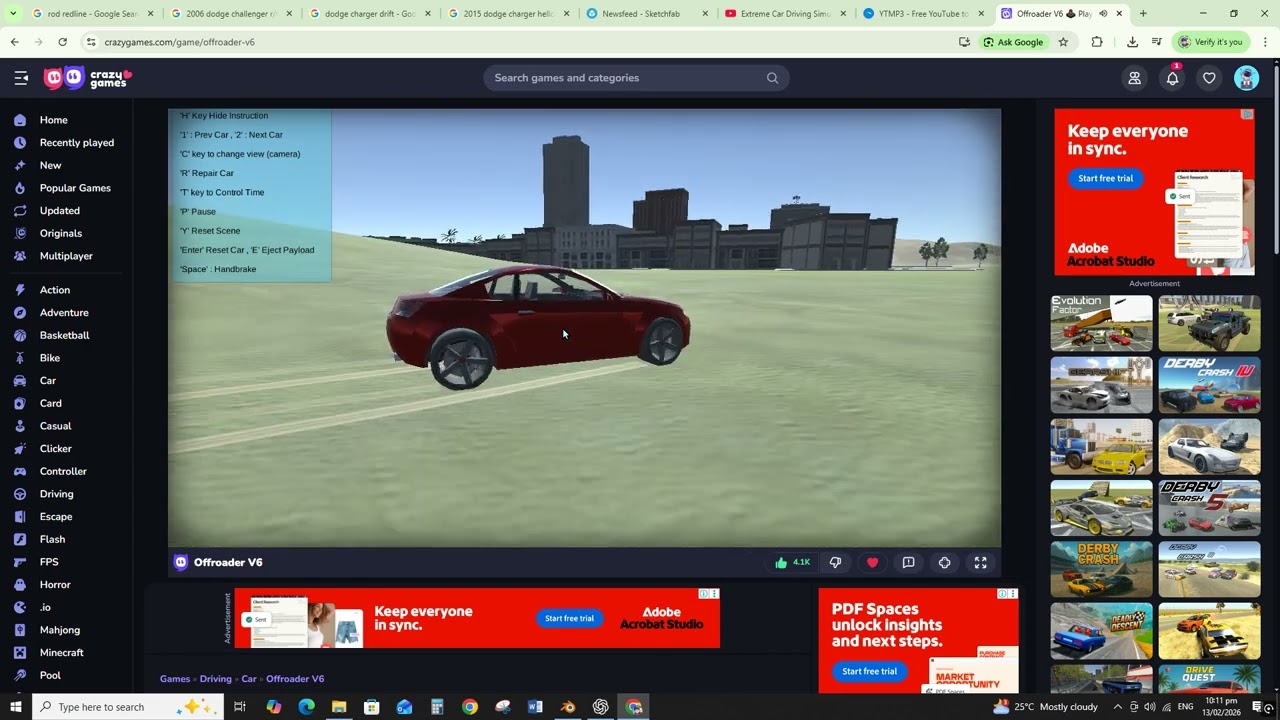Image resolution: width=1280 pixels, height=720 pixels.
Task: Go to Home in the sidebar
Action: click(53, 120)
